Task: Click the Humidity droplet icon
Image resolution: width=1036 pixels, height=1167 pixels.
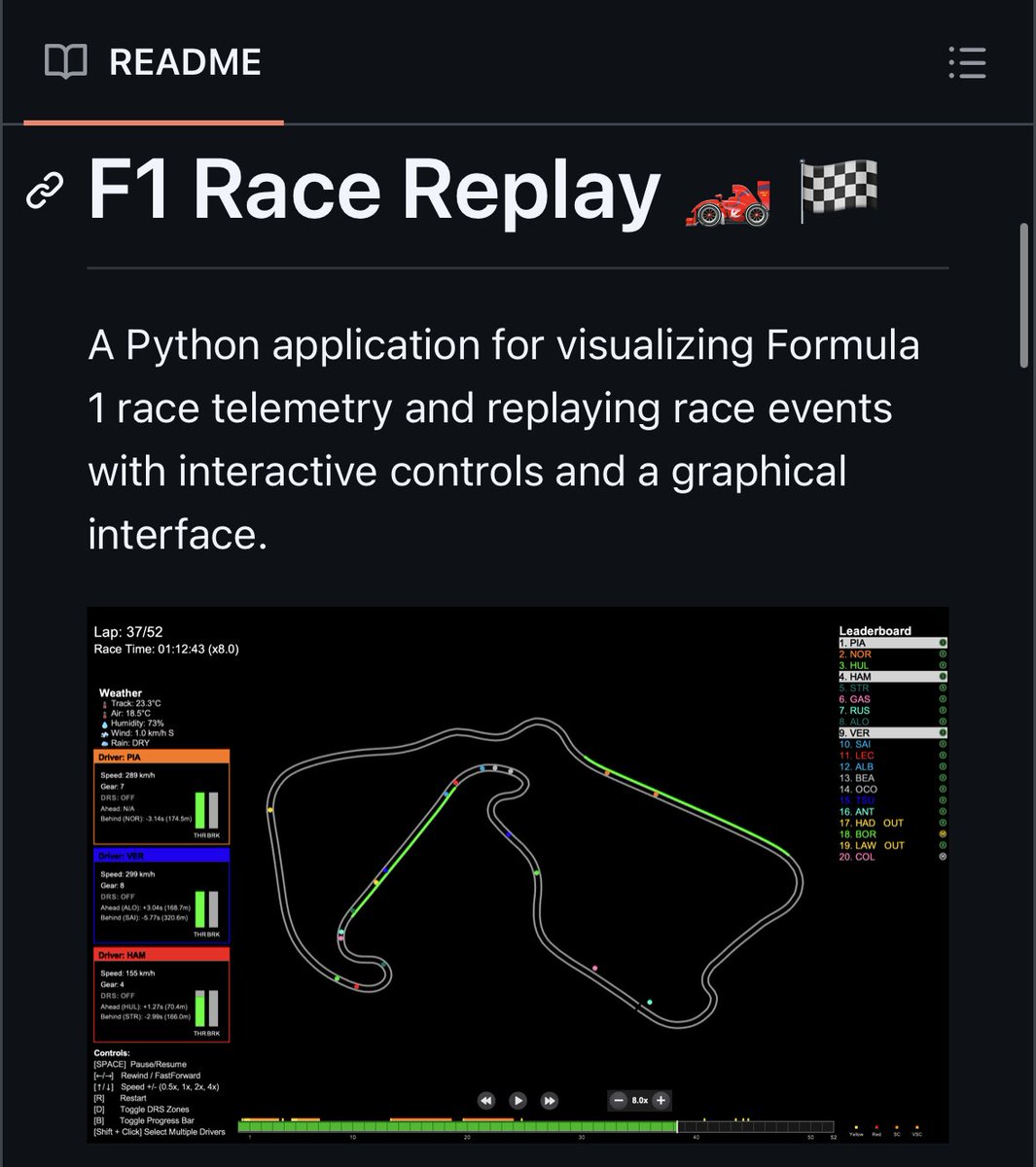Action: coord(104,724)
